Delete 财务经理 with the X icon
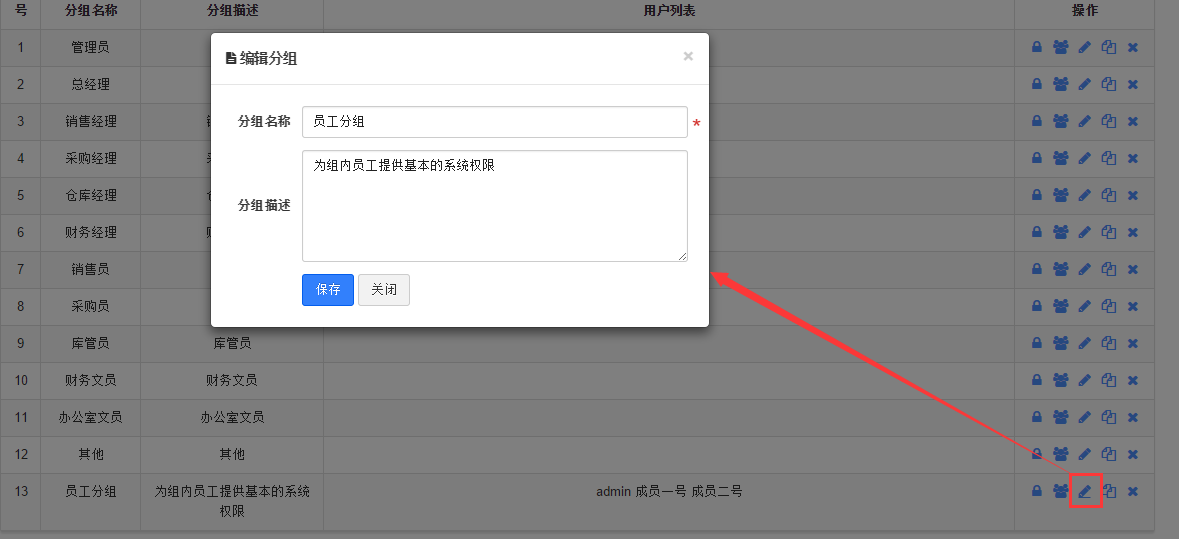Viewport: 1179px width, 539px height. [1132, 232]
